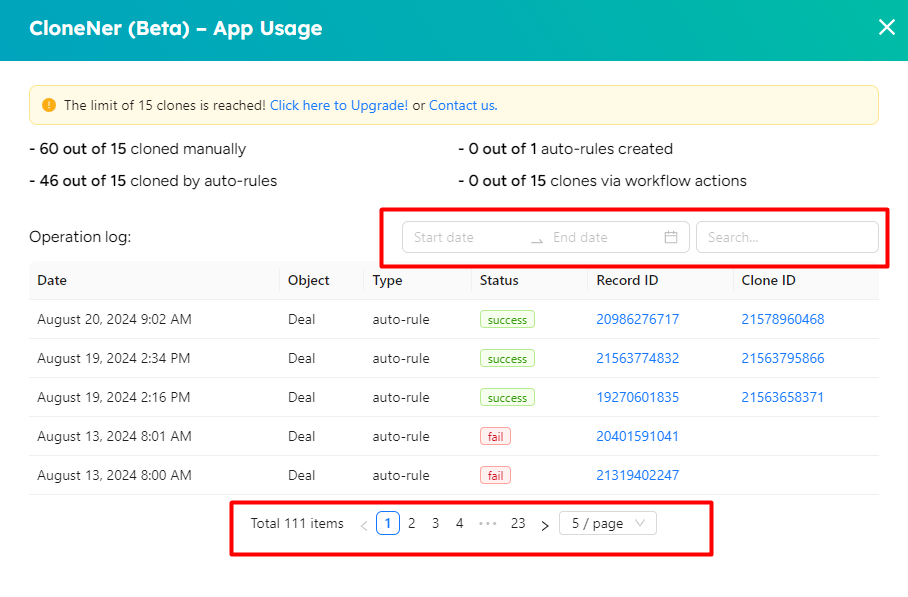
Task: Click pagination ellipsis to jump pages
Action: (x=488, y=523)
